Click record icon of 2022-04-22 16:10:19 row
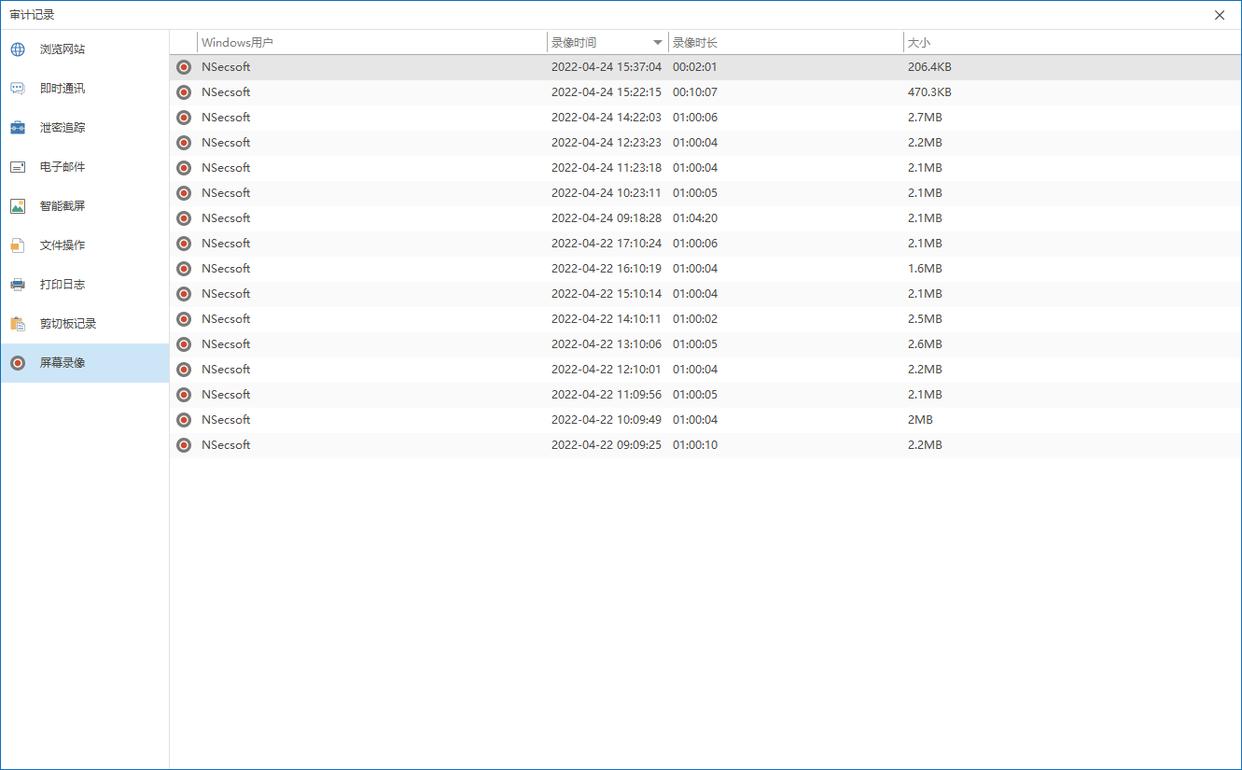The height and width of the screenshot is (770, 1242). pos(184,269)
